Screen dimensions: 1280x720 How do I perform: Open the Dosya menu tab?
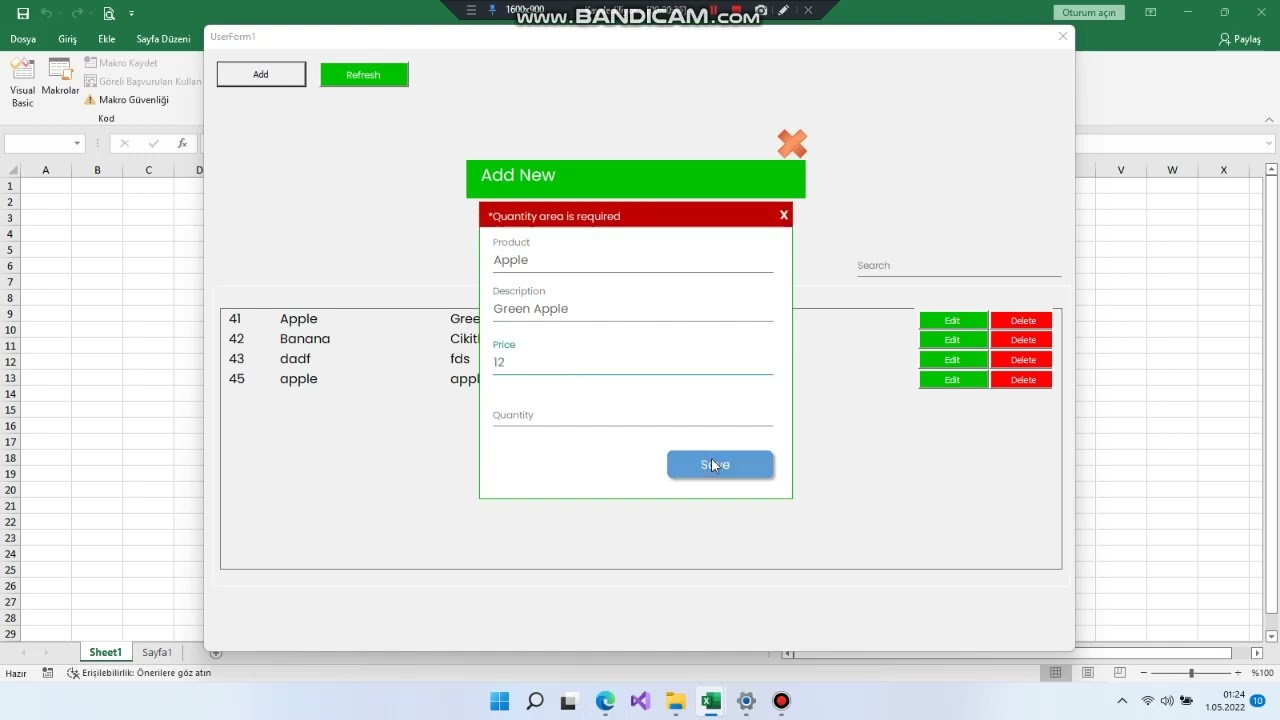(23, 39)
